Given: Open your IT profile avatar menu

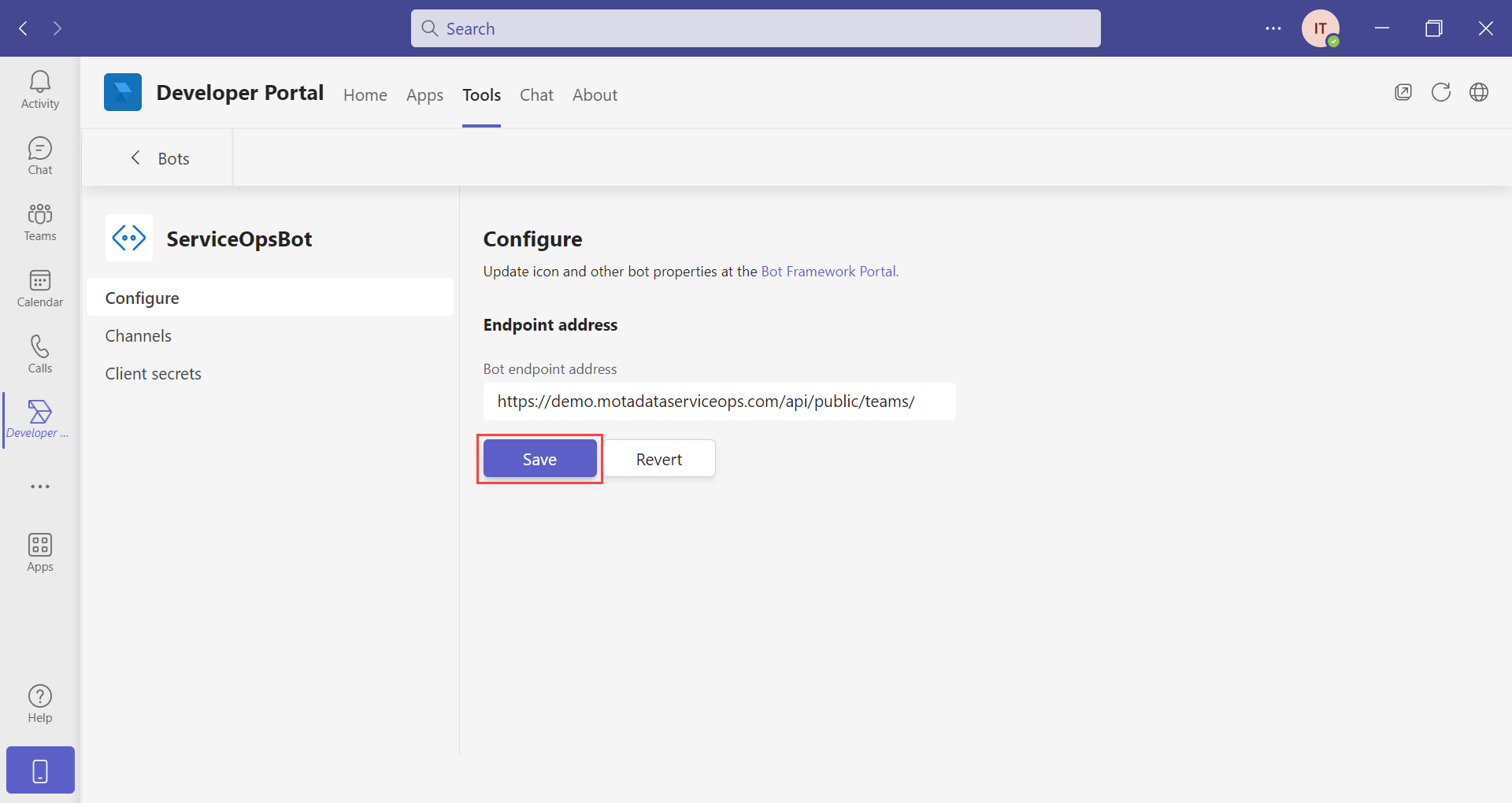Looking at the screenshot, I should [x=1321, y=28].
